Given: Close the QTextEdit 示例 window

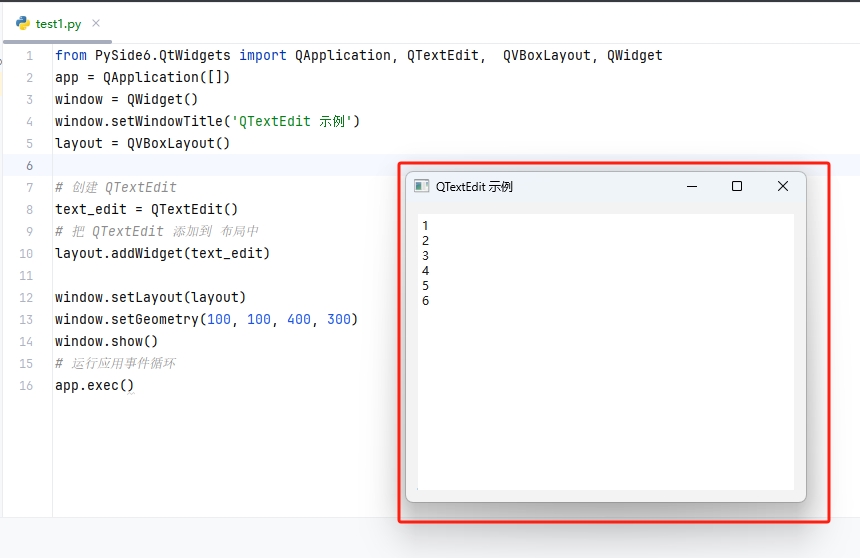Looking at the screenshot, I should point(783,186).
